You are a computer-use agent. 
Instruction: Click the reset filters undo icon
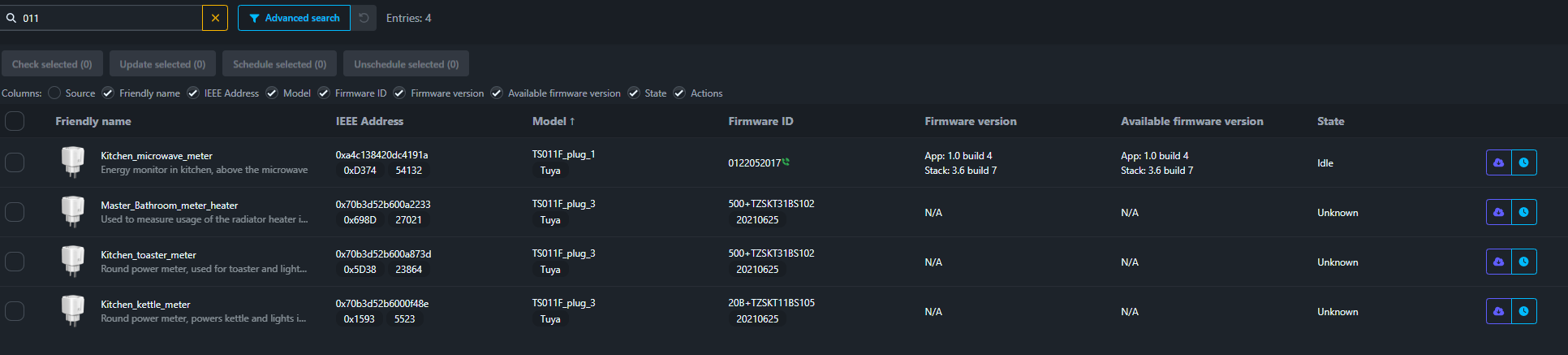point(364,18)
